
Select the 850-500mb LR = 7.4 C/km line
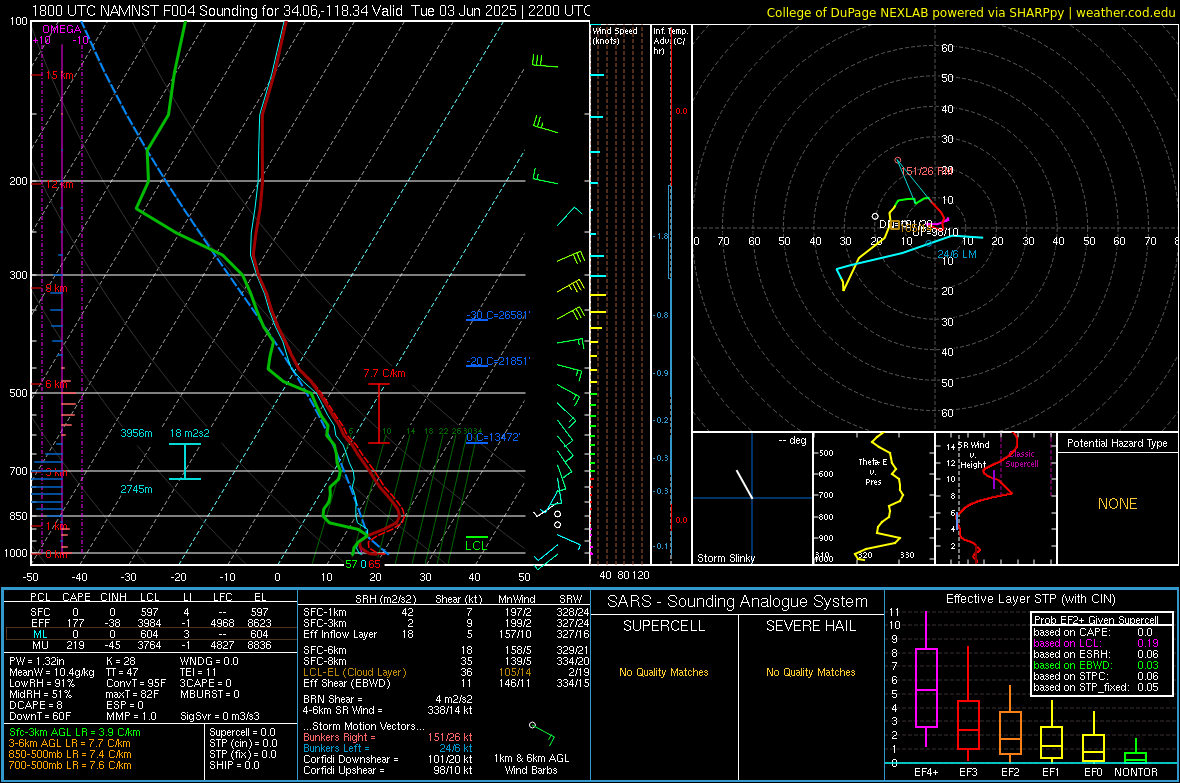(x=70, y=754)
